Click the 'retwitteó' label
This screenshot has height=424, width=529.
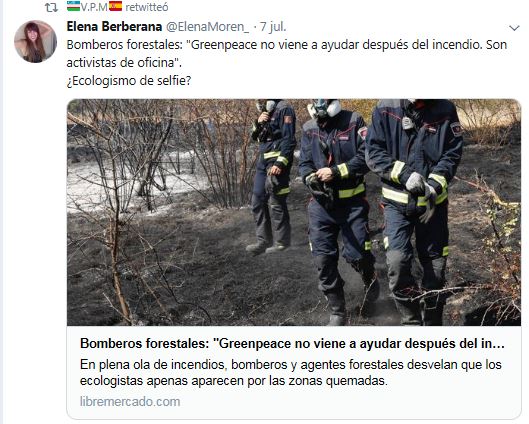[146, 7]
